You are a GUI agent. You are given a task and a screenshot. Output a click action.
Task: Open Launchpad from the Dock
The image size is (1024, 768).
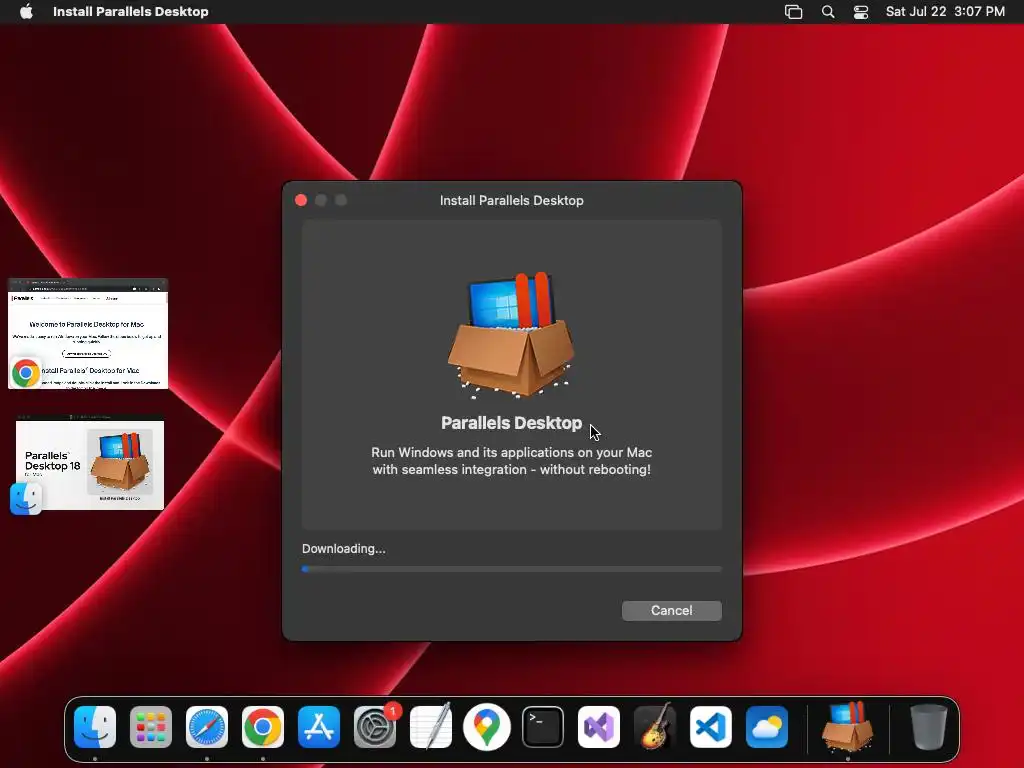tap(151, 727)
